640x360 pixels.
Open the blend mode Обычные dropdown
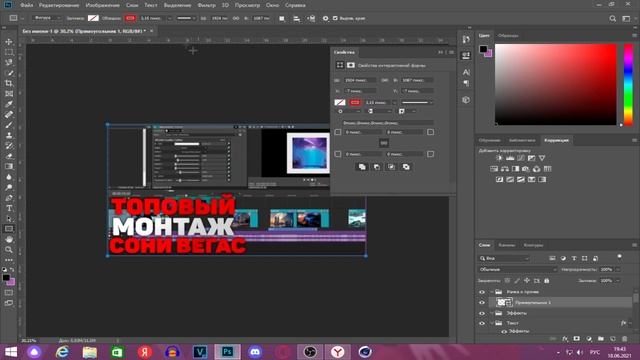click(517, 269)
